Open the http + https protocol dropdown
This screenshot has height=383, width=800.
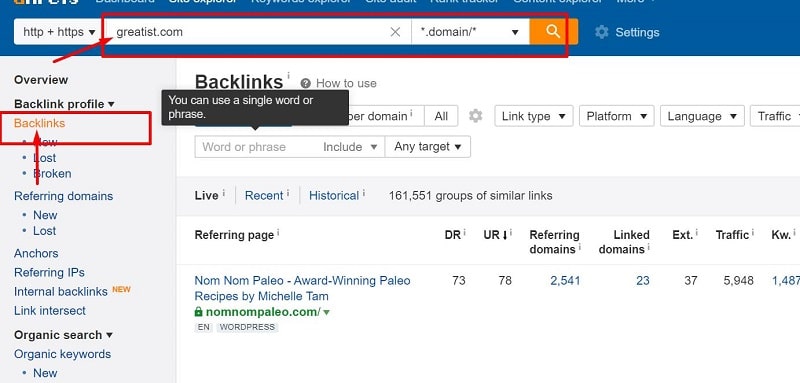pyautogui.click(x=59, y=32)
